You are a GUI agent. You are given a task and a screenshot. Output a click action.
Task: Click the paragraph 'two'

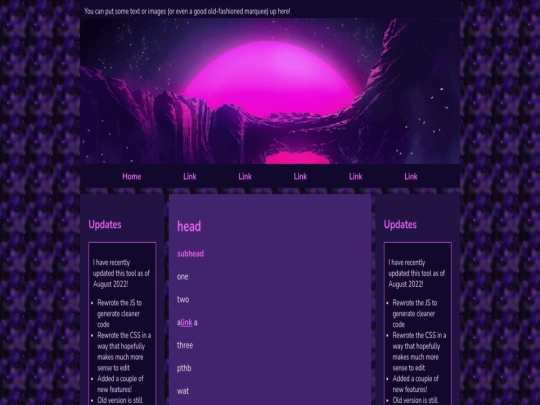(183, 299)
